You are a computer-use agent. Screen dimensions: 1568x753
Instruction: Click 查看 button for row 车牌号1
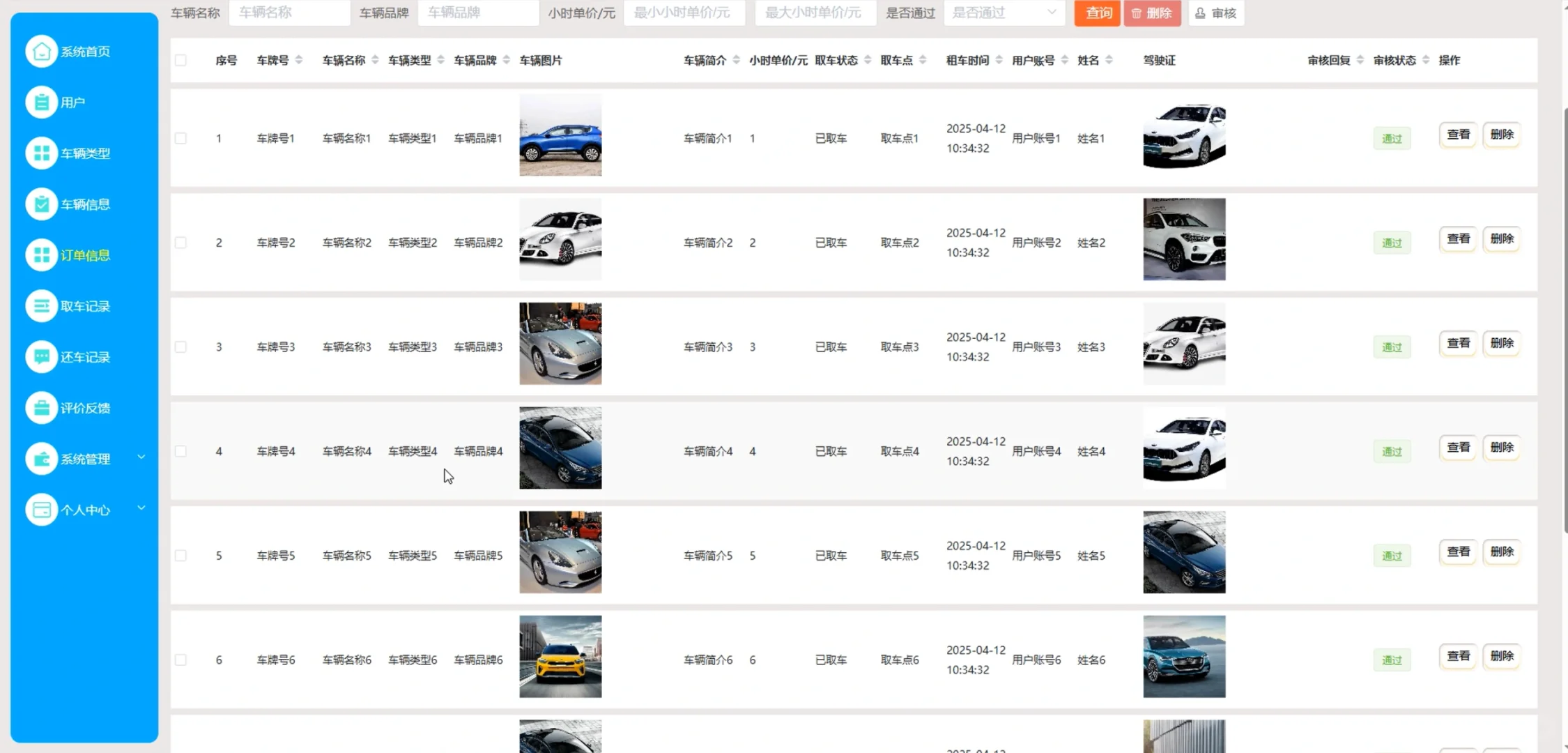tap(1458, 135)
